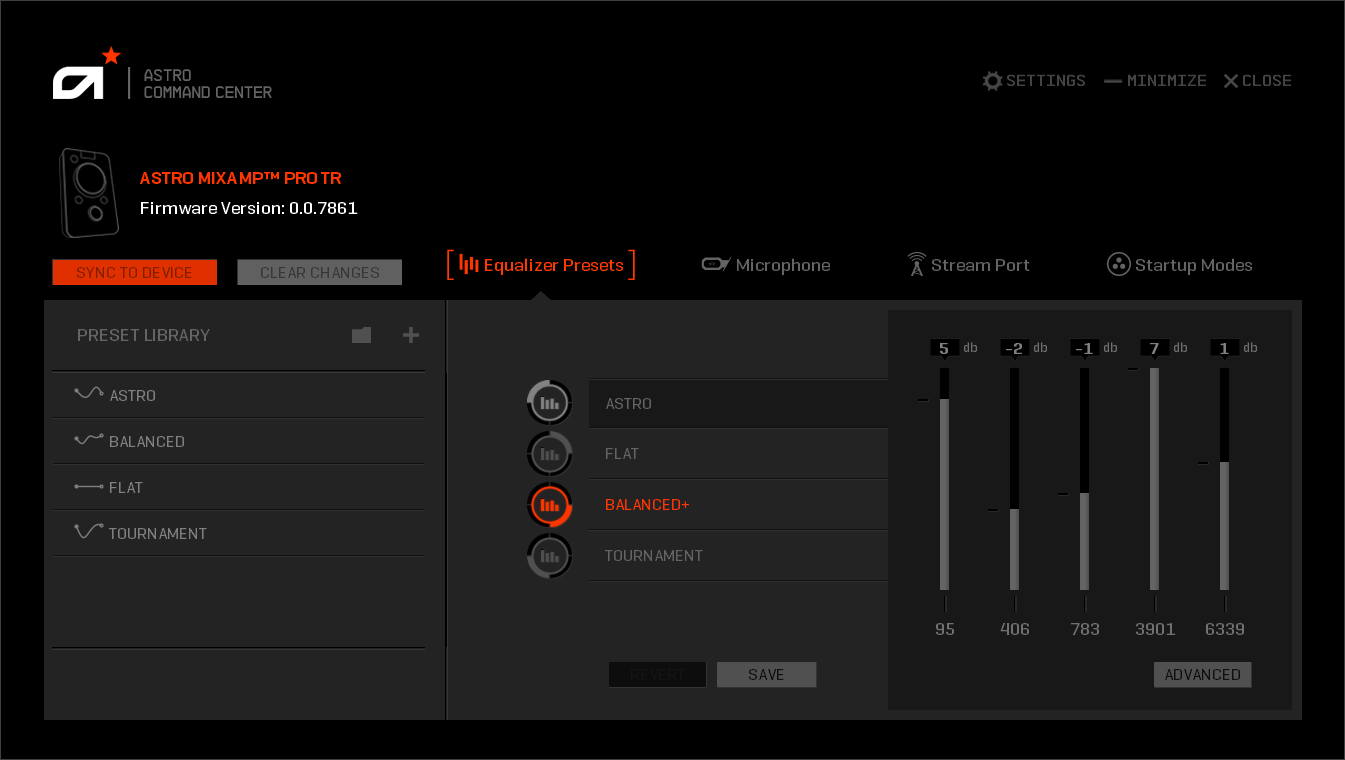This screenshot has width=1345, height=760.
Task: Click the 5 db gain value box
Action: 944,348
